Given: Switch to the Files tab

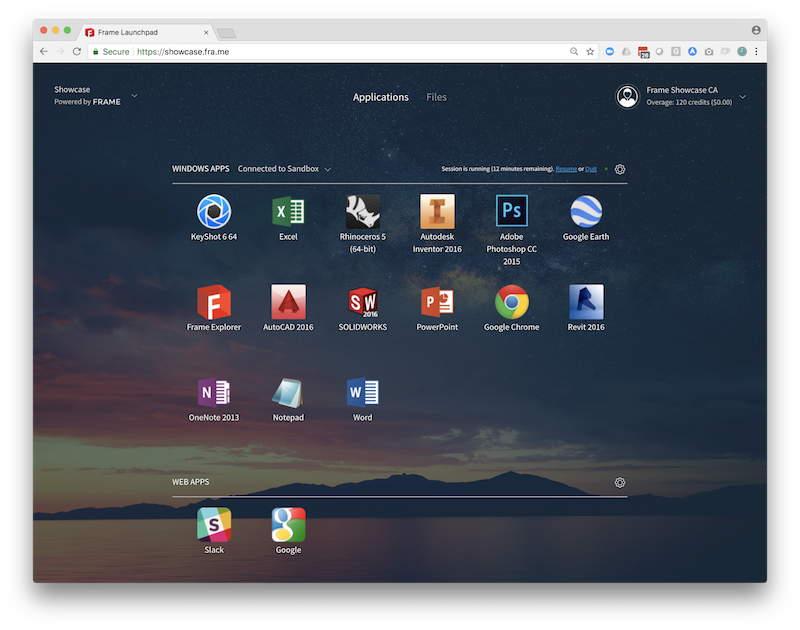Looking at the screenshot, I should point(436,97).
